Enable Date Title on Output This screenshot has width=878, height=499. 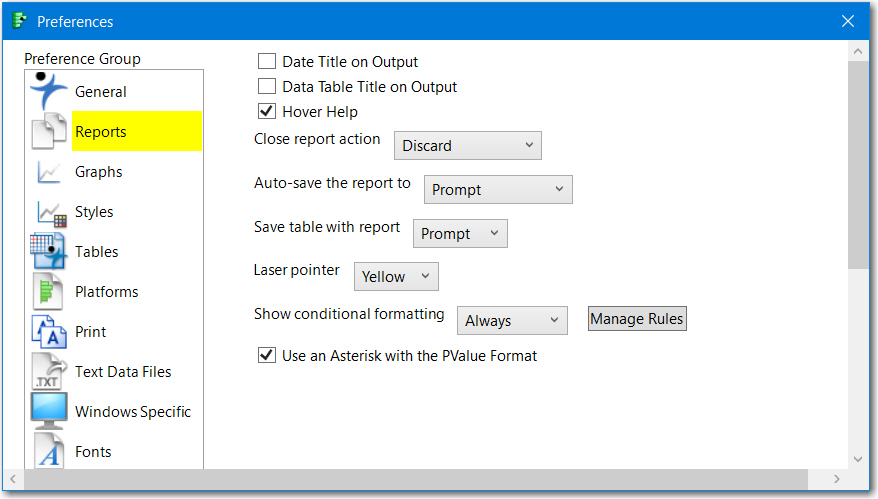pyautogui.click(x=267, y=62)
